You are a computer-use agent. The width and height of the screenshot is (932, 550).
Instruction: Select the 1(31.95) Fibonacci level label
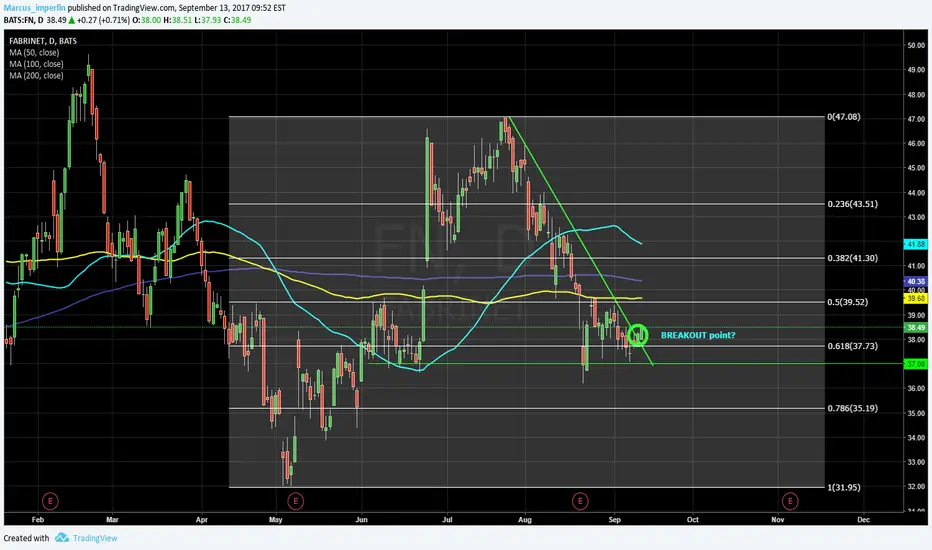[x=843, y=488]
